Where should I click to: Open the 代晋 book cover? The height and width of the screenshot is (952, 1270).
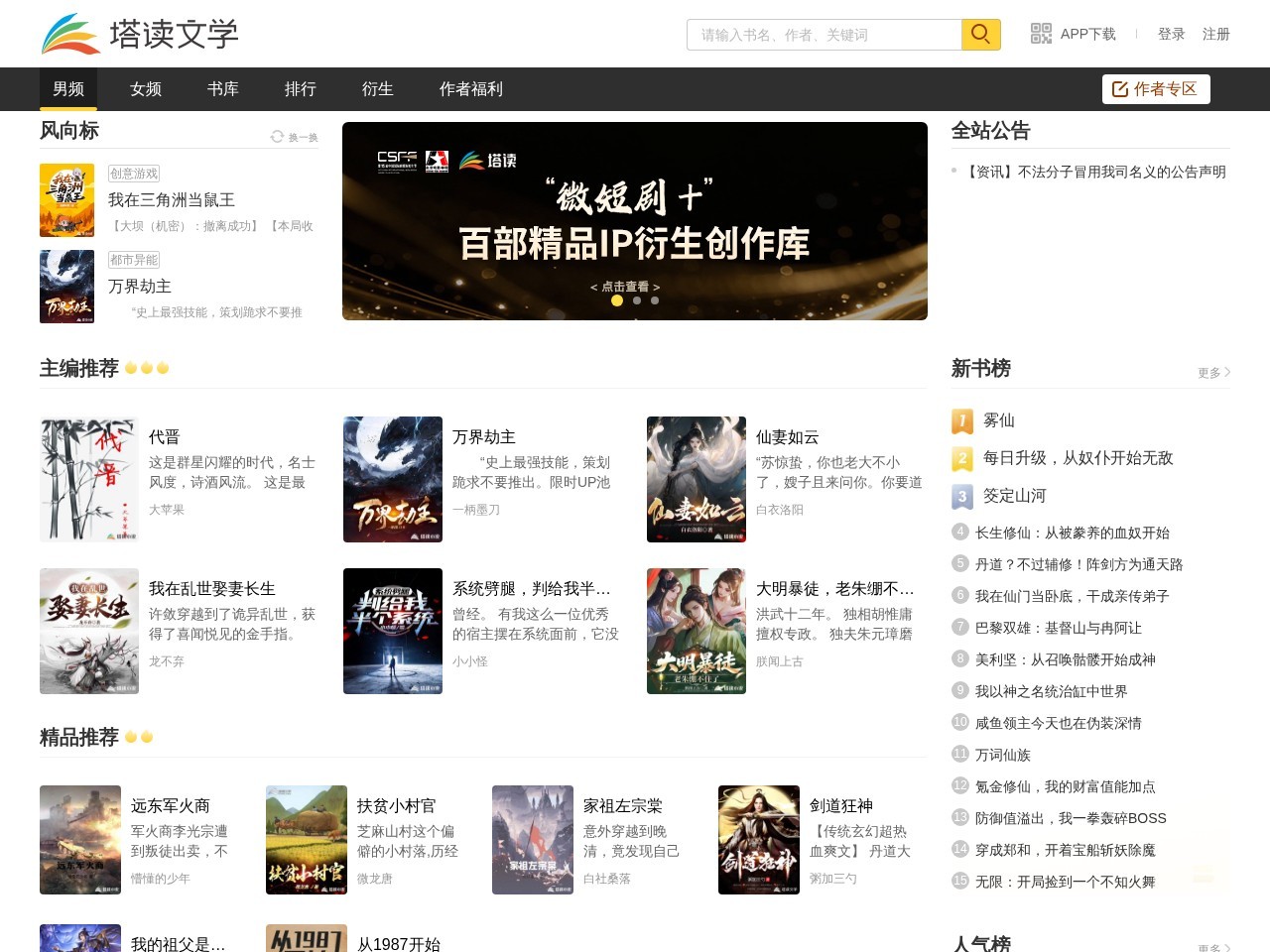(x=89, y=480)
